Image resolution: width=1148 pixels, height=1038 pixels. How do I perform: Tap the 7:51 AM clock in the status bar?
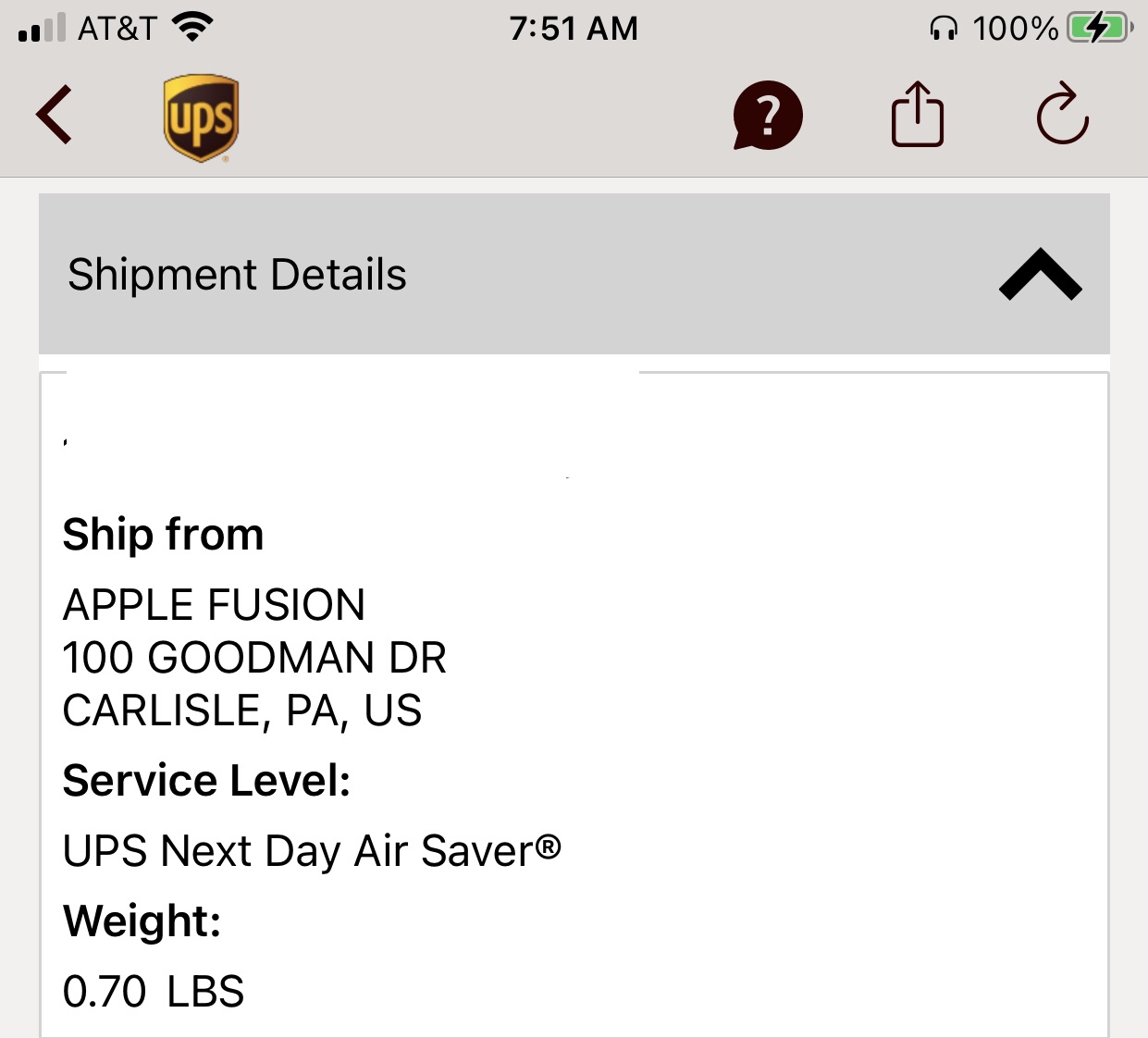(x=574, y=29)
